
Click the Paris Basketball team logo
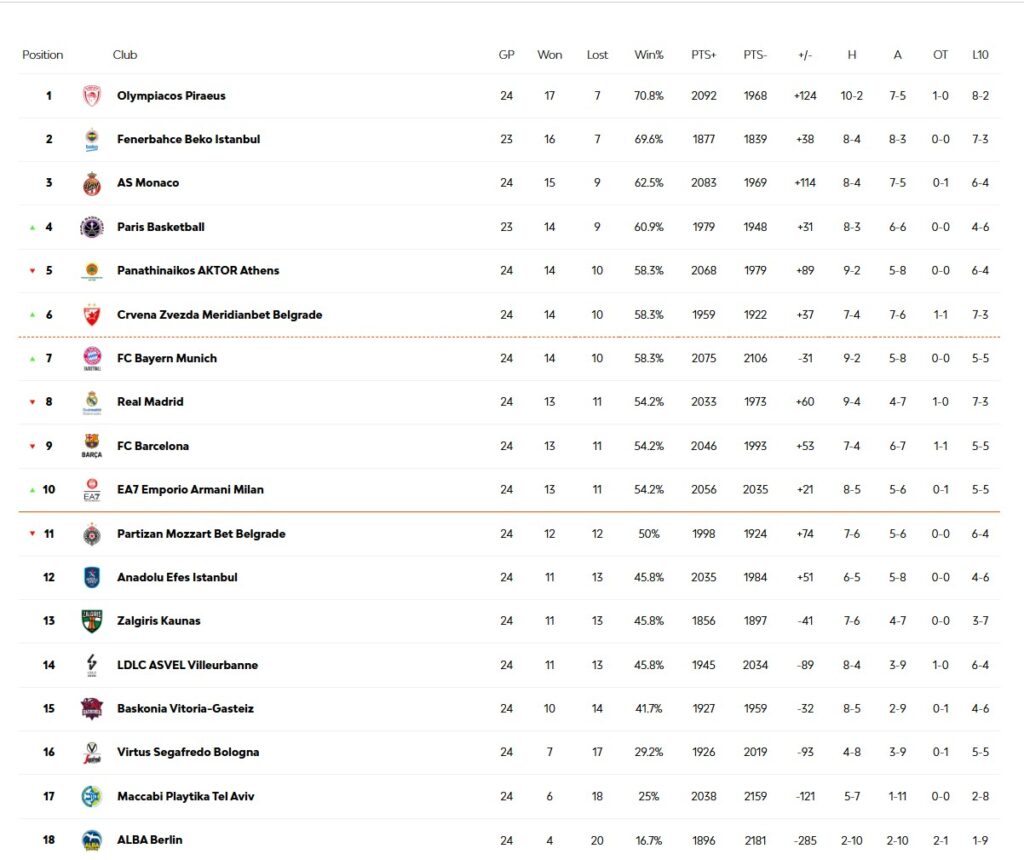92,227
